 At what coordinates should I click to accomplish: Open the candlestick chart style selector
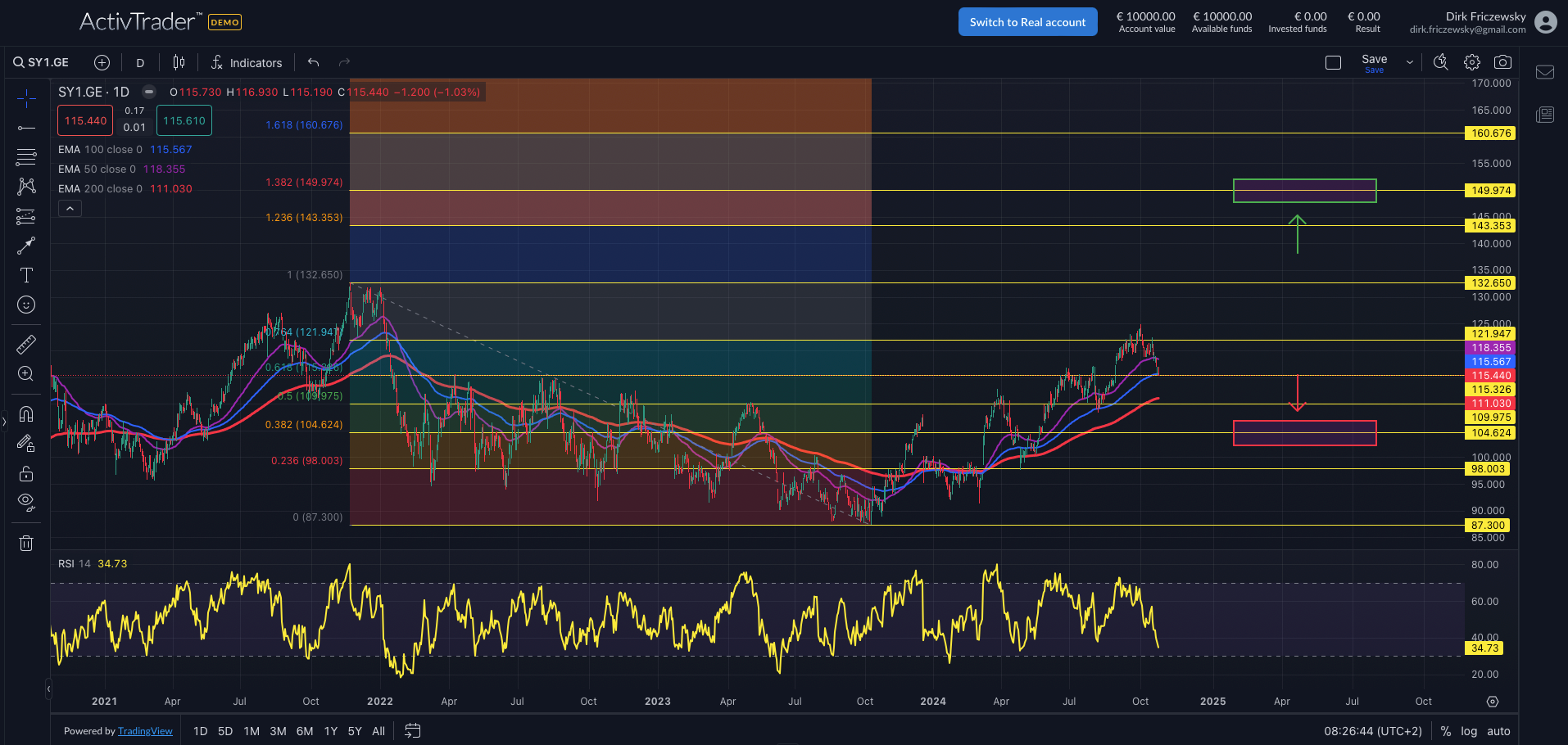179,62
